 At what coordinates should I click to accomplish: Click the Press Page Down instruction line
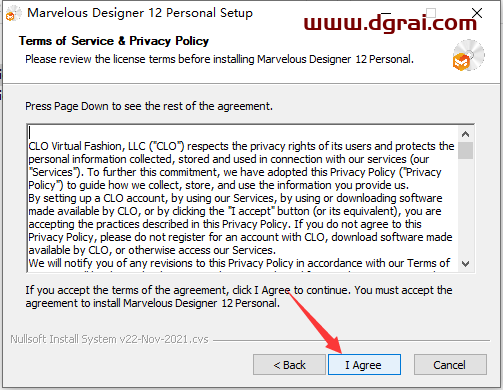[149, 106]
